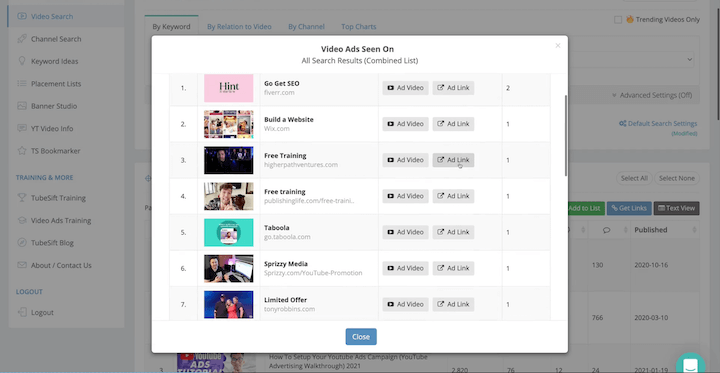Open Ad Video for Taboola
Image resolution: width=720 pixels, height=373 pixels.
pos(405,232)
